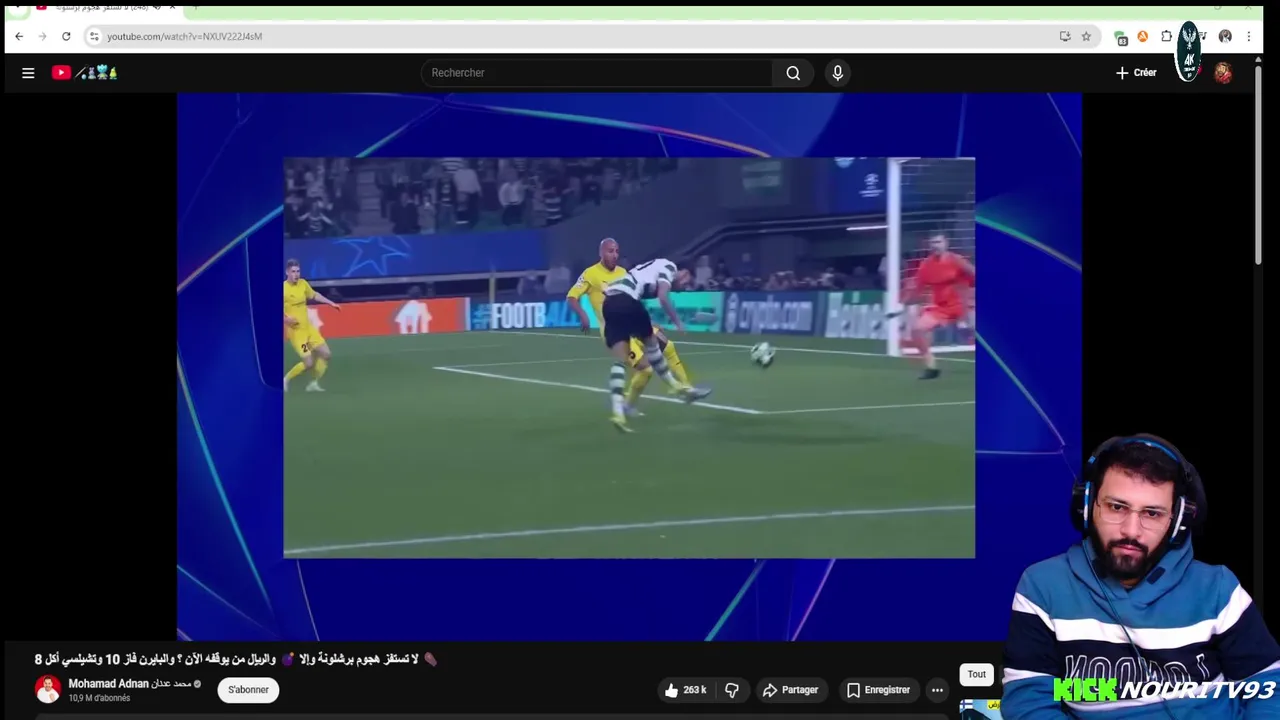The width and height of the screenshot is (1280, 720).
Task: Dislike the video with thumbs-down
Action: (x=732, y=690)
